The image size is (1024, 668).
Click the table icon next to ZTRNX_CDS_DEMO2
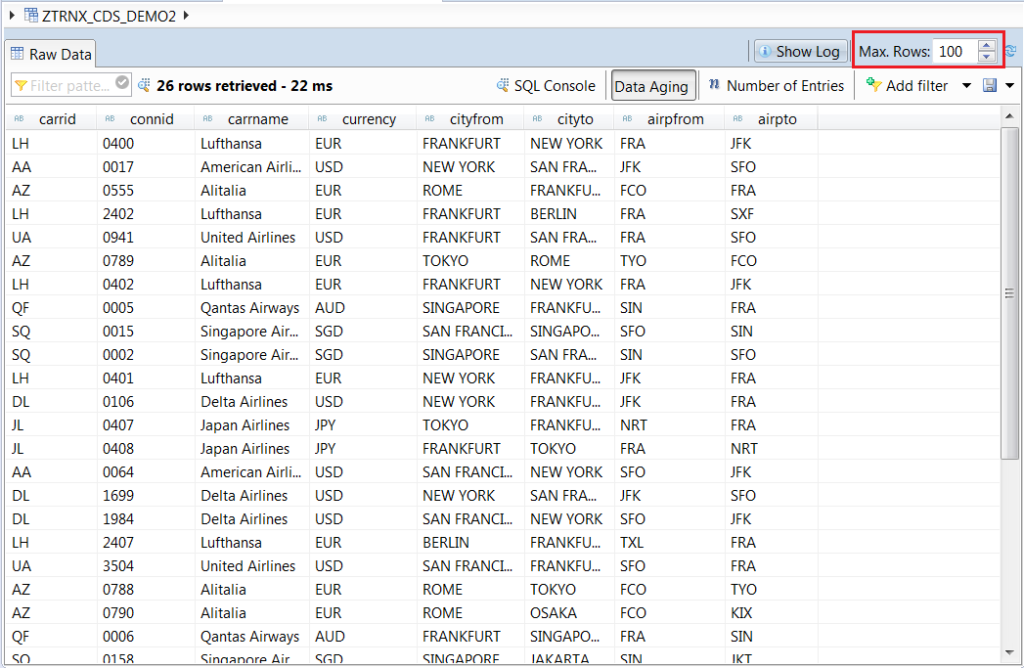pos(31,14)
